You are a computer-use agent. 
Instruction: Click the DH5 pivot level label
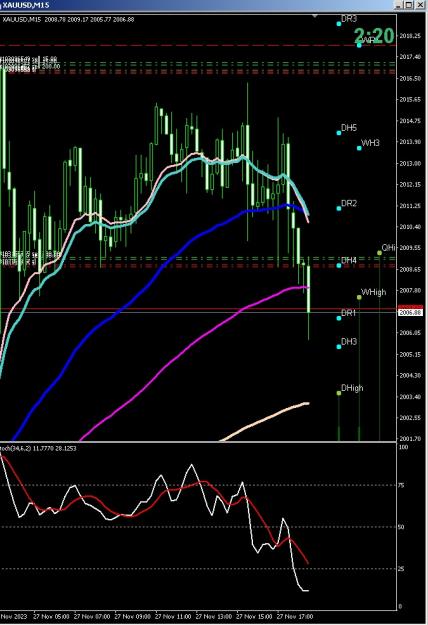[x=349, y=128]
